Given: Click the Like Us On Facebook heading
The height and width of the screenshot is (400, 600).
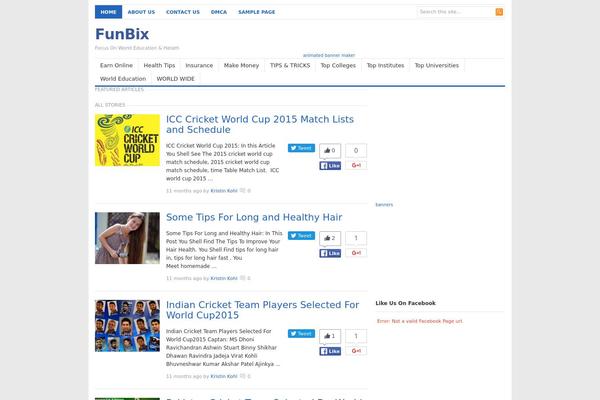Looking at the screenshot, I should pyautogui.click(x=405, y=303).
